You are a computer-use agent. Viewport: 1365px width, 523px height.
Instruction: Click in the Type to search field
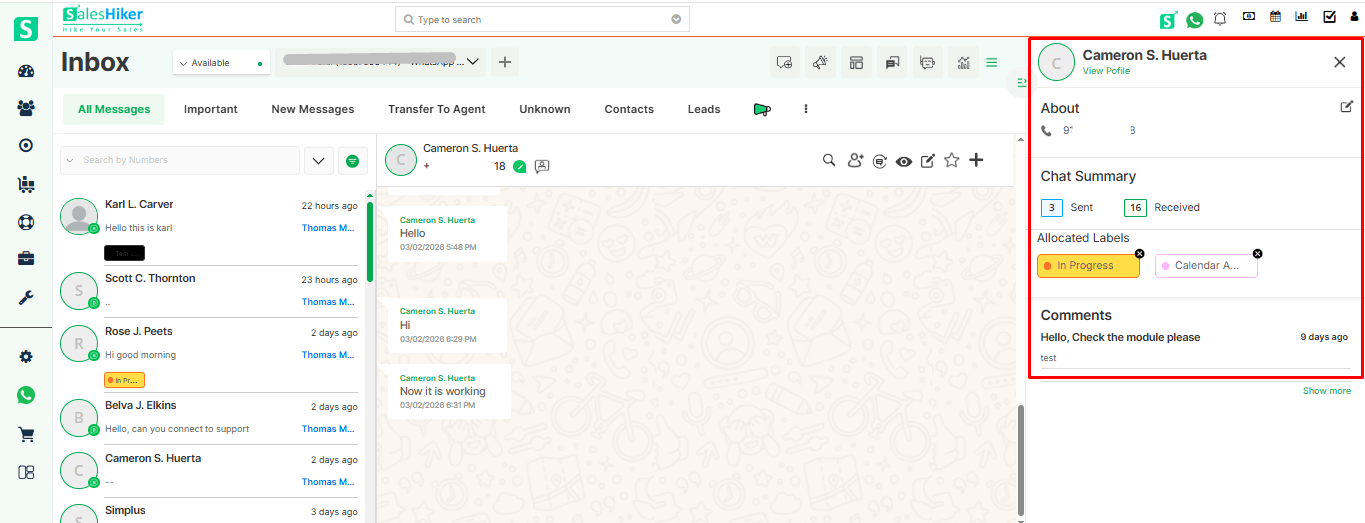(x=542, y=19)
